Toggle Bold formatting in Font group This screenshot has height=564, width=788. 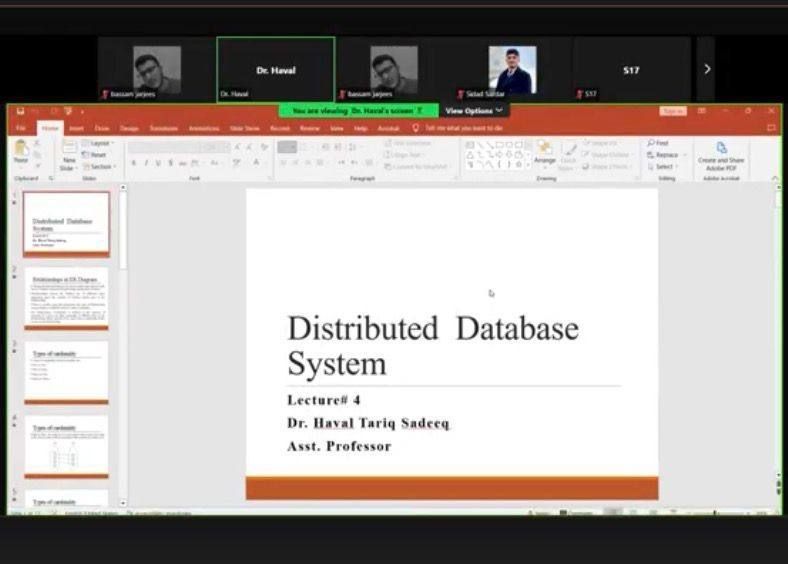coord(134,162)
